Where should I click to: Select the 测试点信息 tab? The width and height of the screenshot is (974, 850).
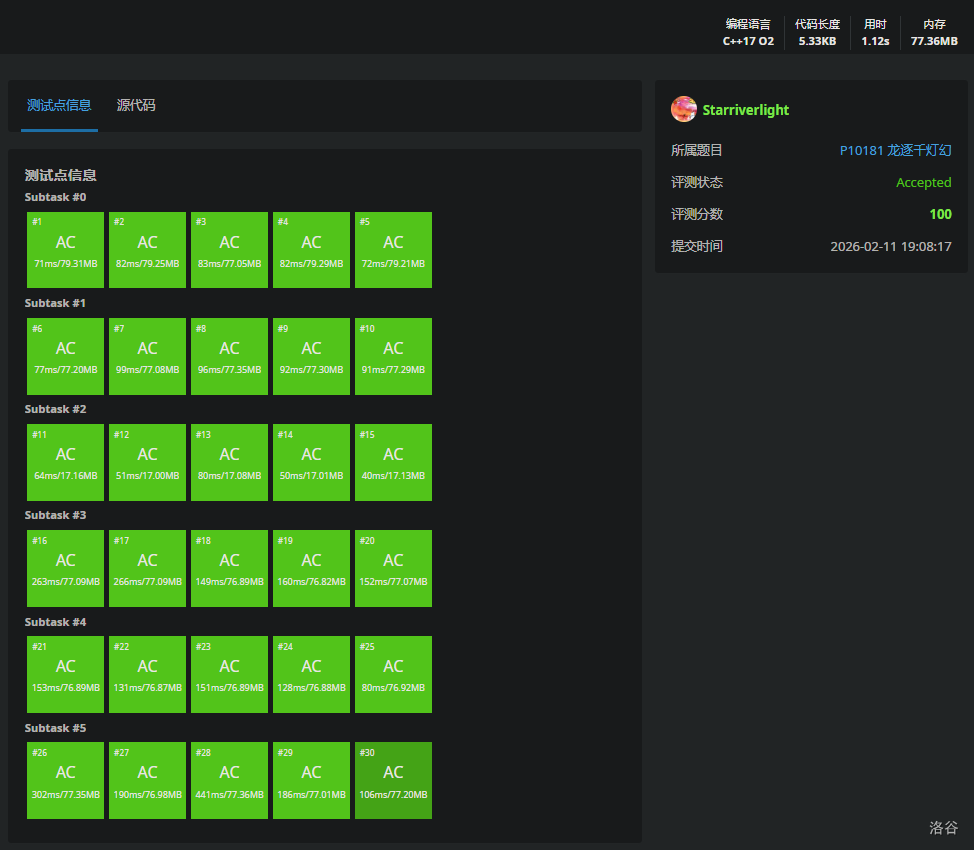click(59, 105)
